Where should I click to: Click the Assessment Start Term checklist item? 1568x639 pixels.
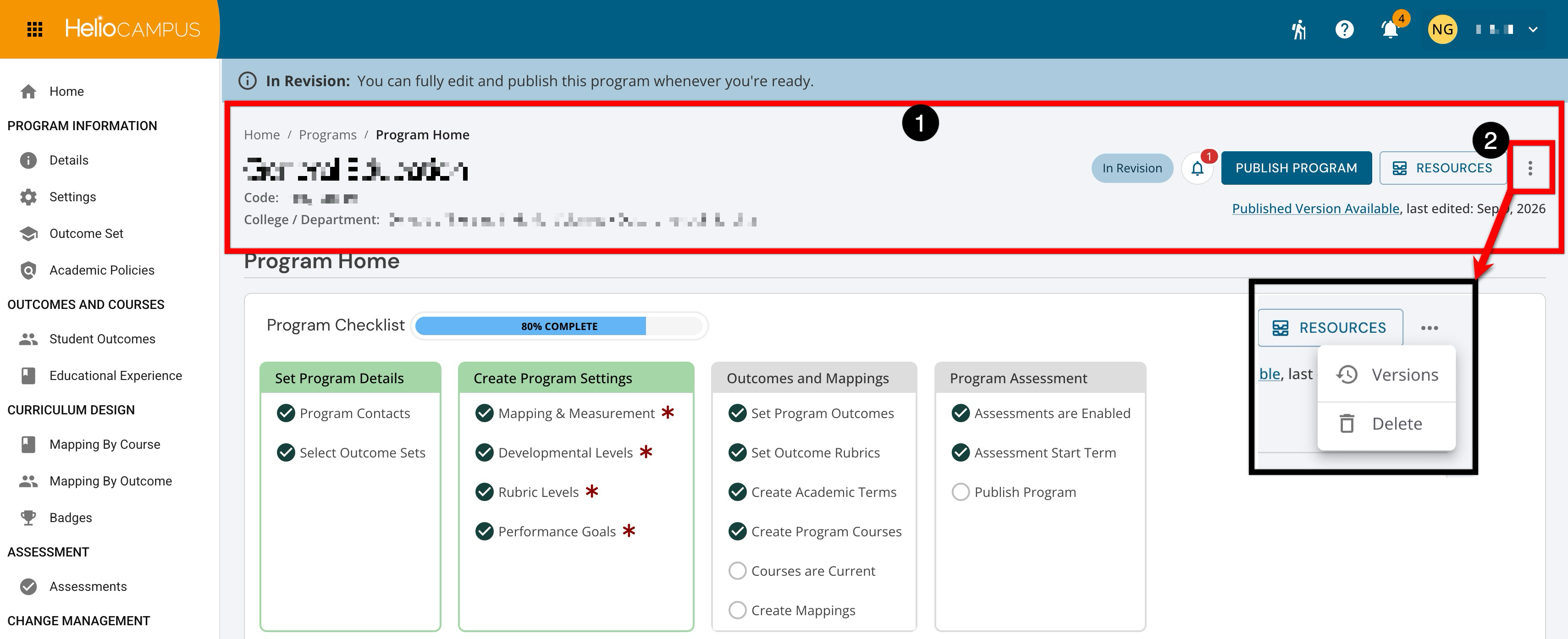[1034, 453]
